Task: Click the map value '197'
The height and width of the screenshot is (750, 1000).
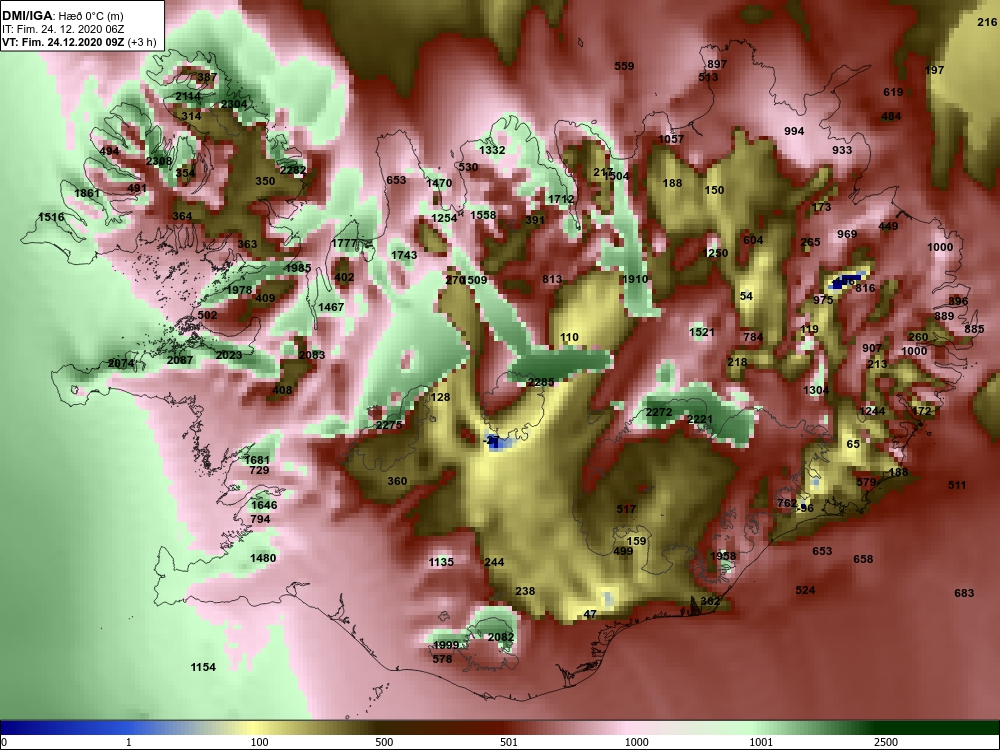Action: pos(934,70)
